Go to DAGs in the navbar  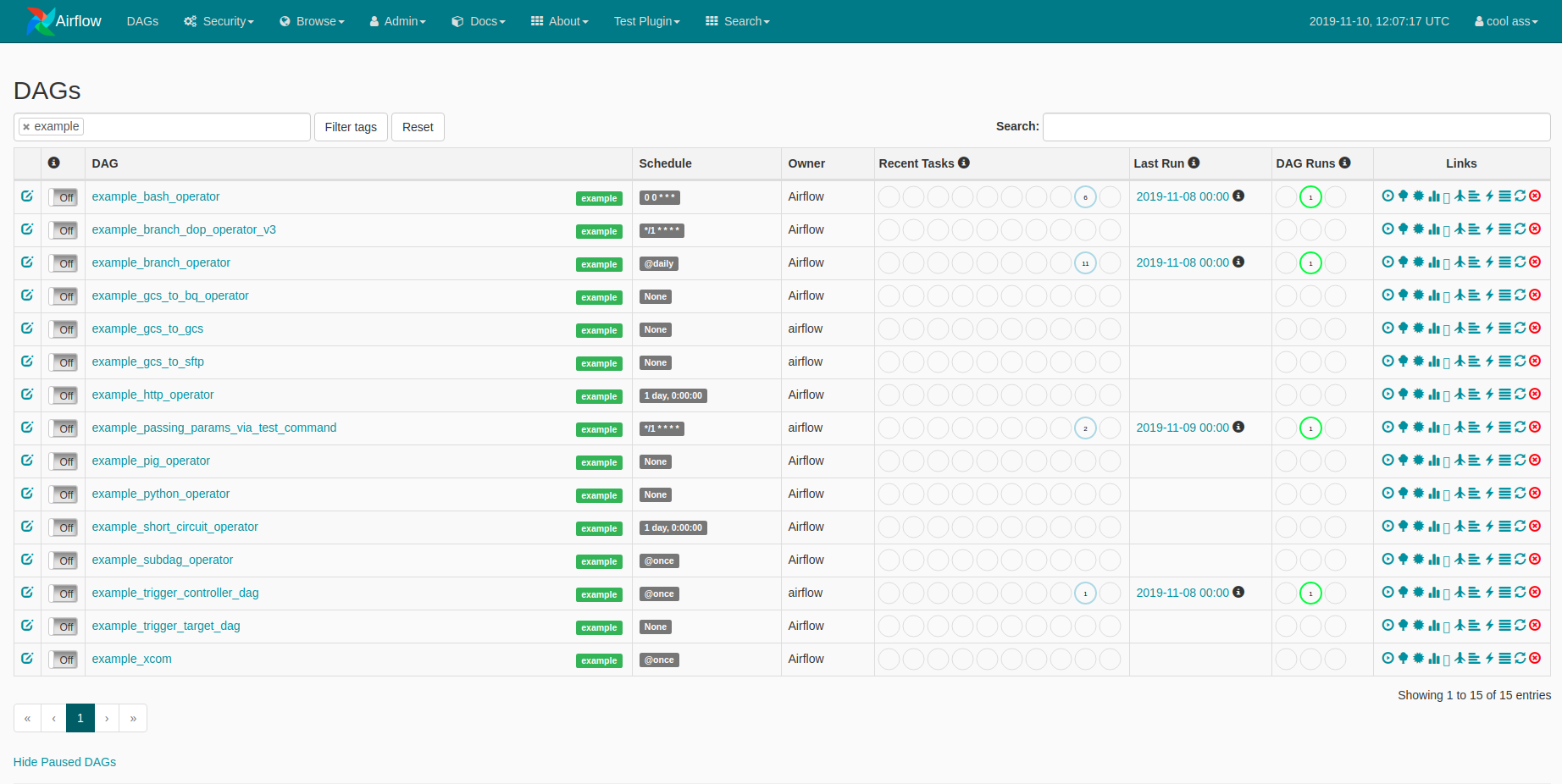(x=142, y=21)
